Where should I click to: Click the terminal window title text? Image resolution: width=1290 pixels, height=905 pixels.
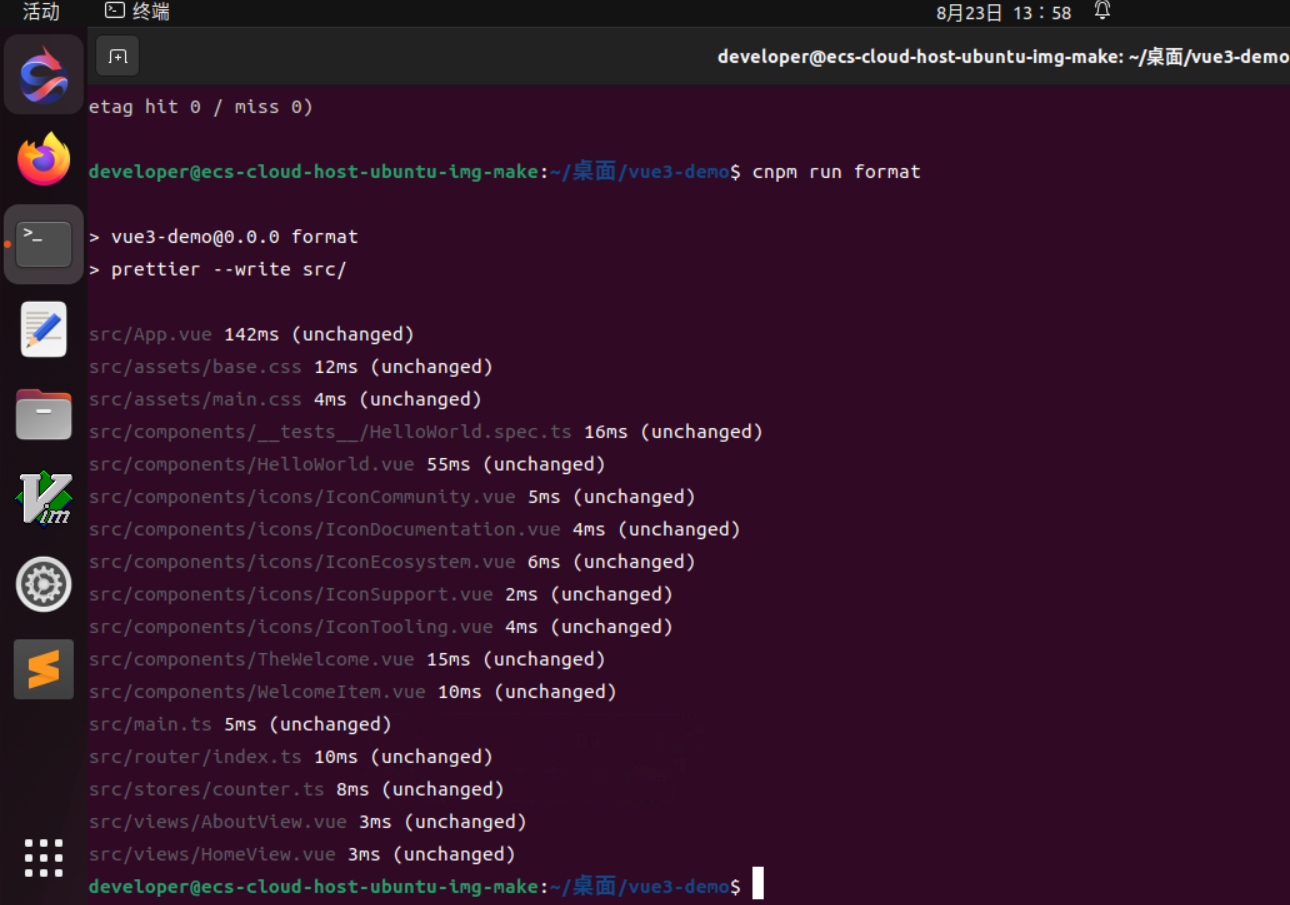1003,57
